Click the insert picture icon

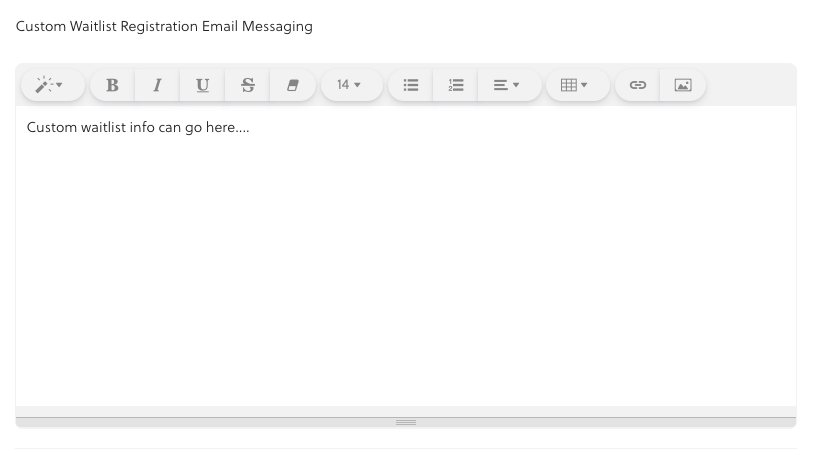tap(683, 85)
